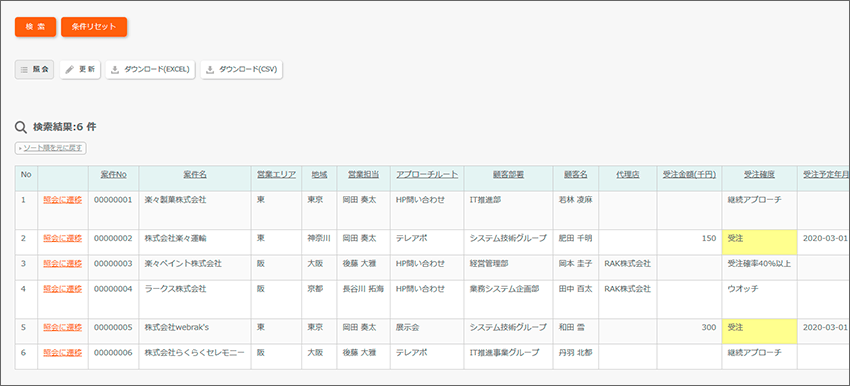The height and width of the screenshot is (386, 850).
Task: Download results as EXCEL
Action: pos(150,69)
